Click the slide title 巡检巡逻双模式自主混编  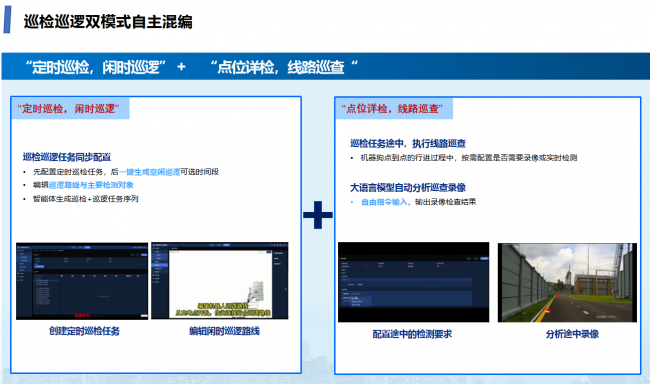(x=108, y=22)
